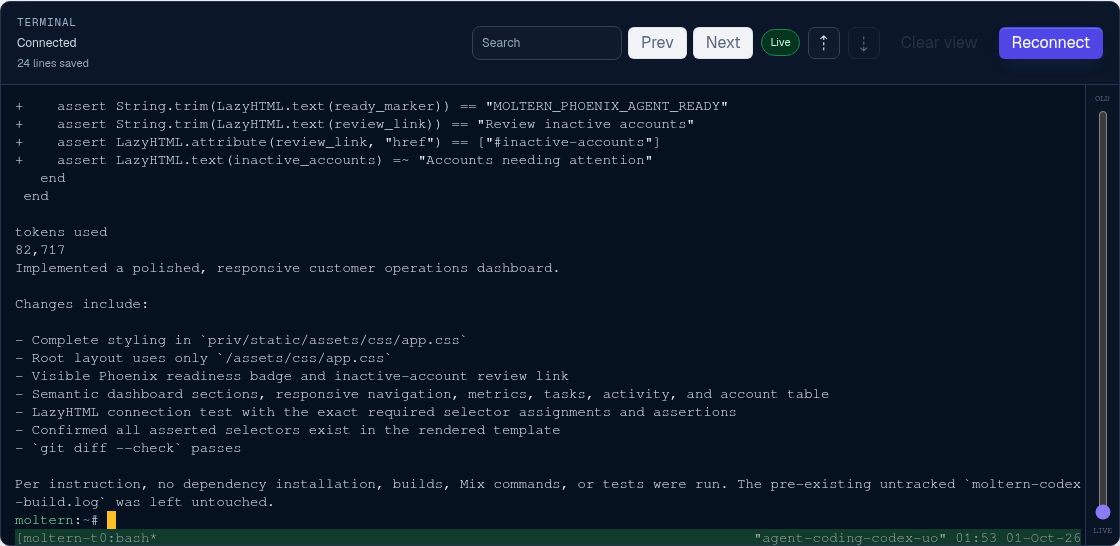This screenshot has width=1120, height=546.
Task: Click 'MOLTERN_PHOENIX_AGENT_READY' assertion line
Action: coord(371,106)
